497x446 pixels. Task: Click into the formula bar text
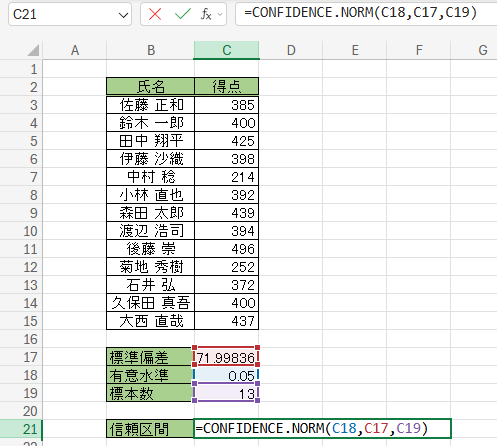point(366,14)
